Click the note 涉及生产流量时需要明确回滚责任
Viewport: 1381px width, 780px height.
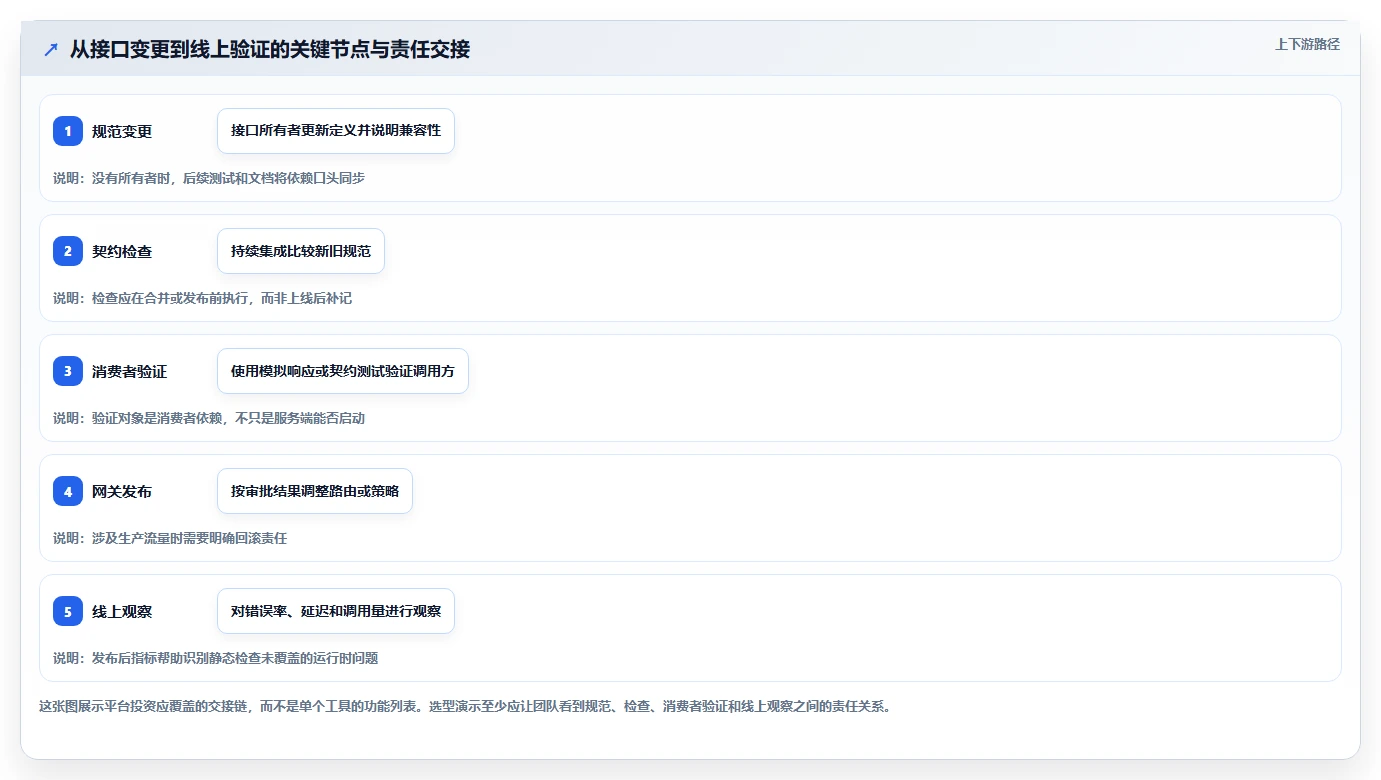170,538
